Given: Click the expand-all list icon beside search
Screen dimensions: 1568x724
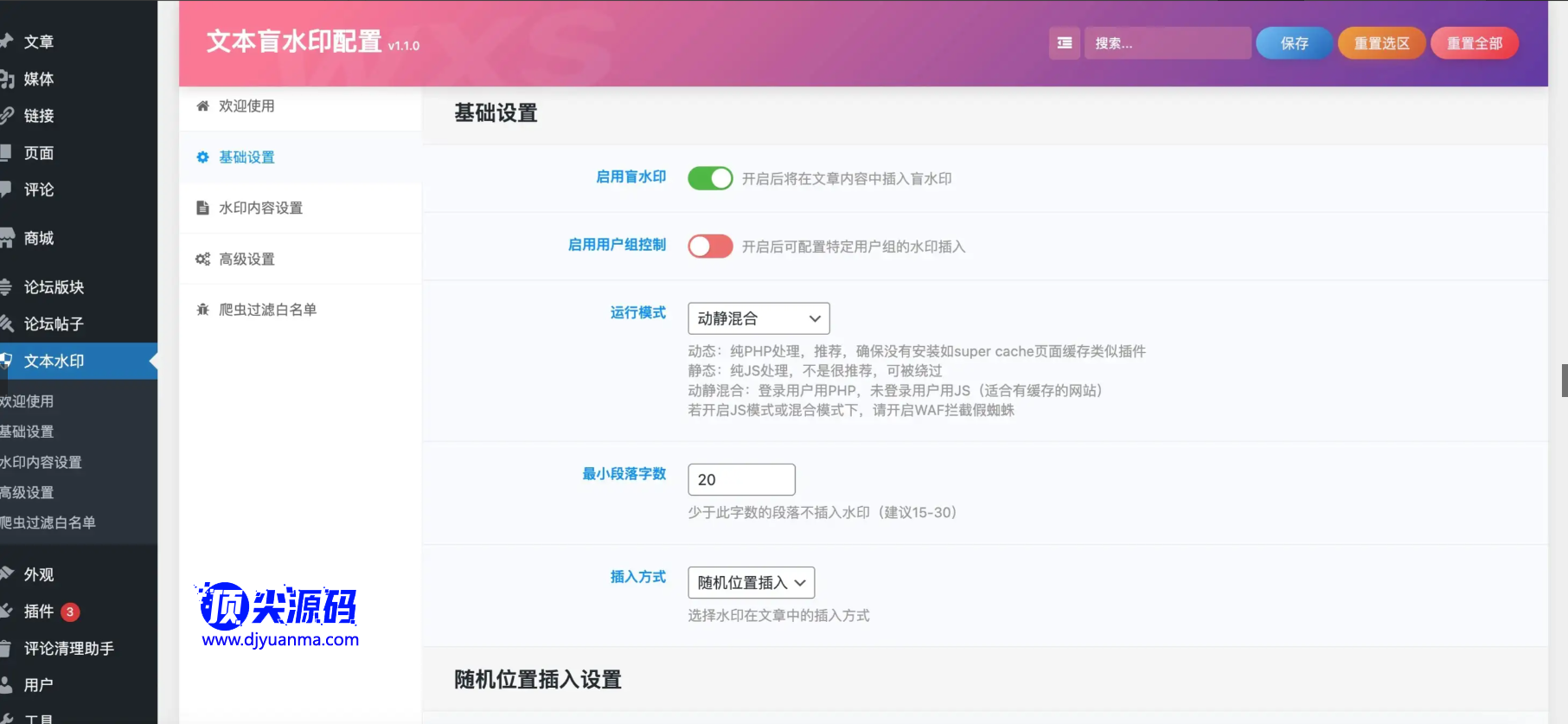Looking at the screenshot, I should (1064, 43).
